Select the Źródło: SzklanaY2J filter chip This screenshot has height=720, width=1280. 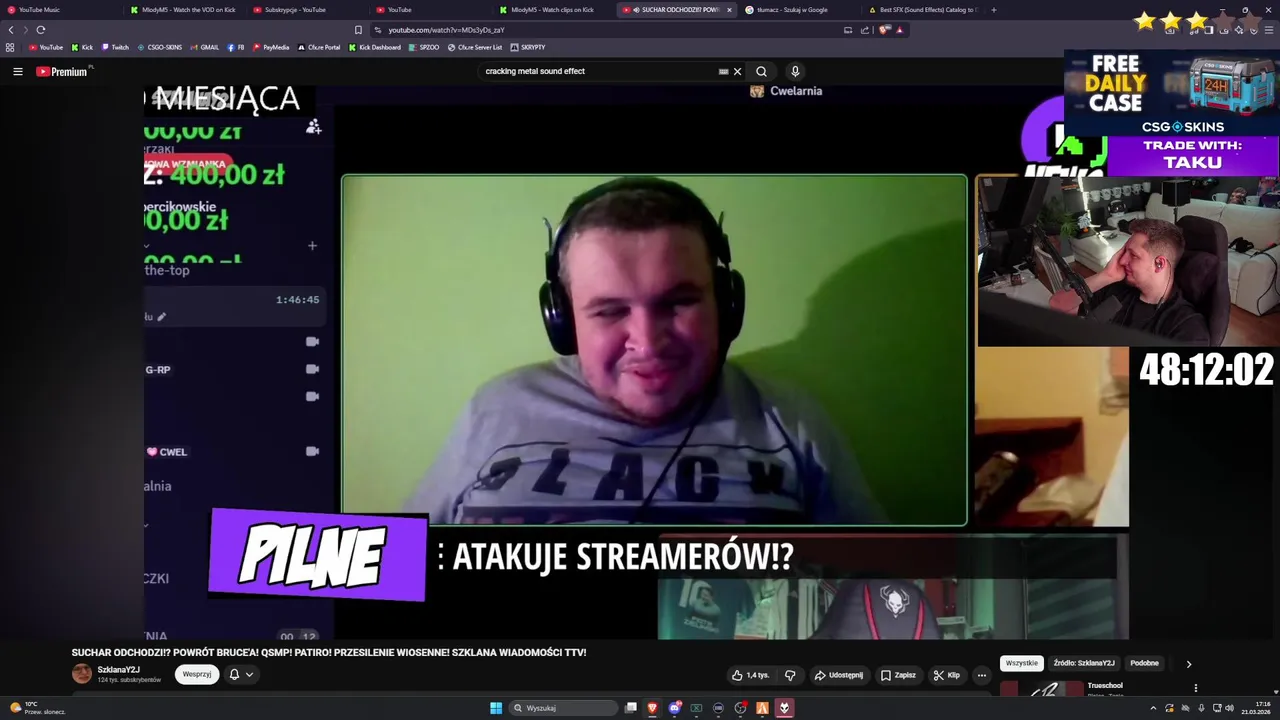coord(1084,663)
